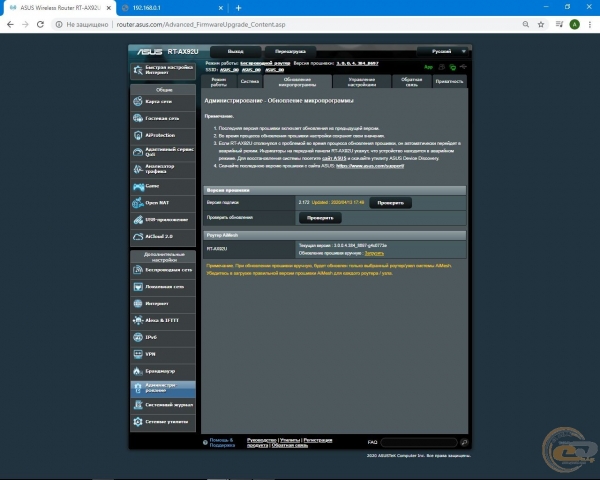
Task: Open AiCloud 2.0 in the sidebar
Action: coord(163,237)
